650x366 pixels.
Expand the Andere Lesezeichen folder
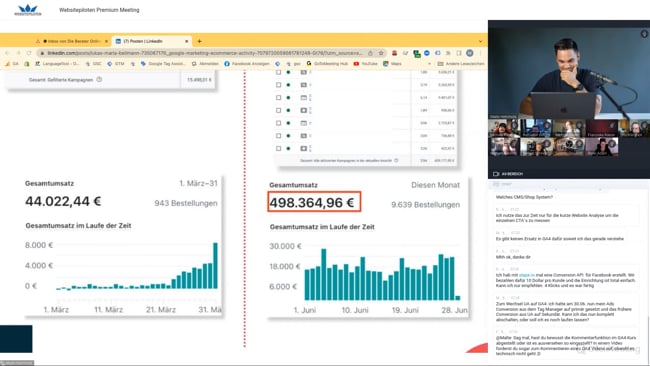click(461, 64)
